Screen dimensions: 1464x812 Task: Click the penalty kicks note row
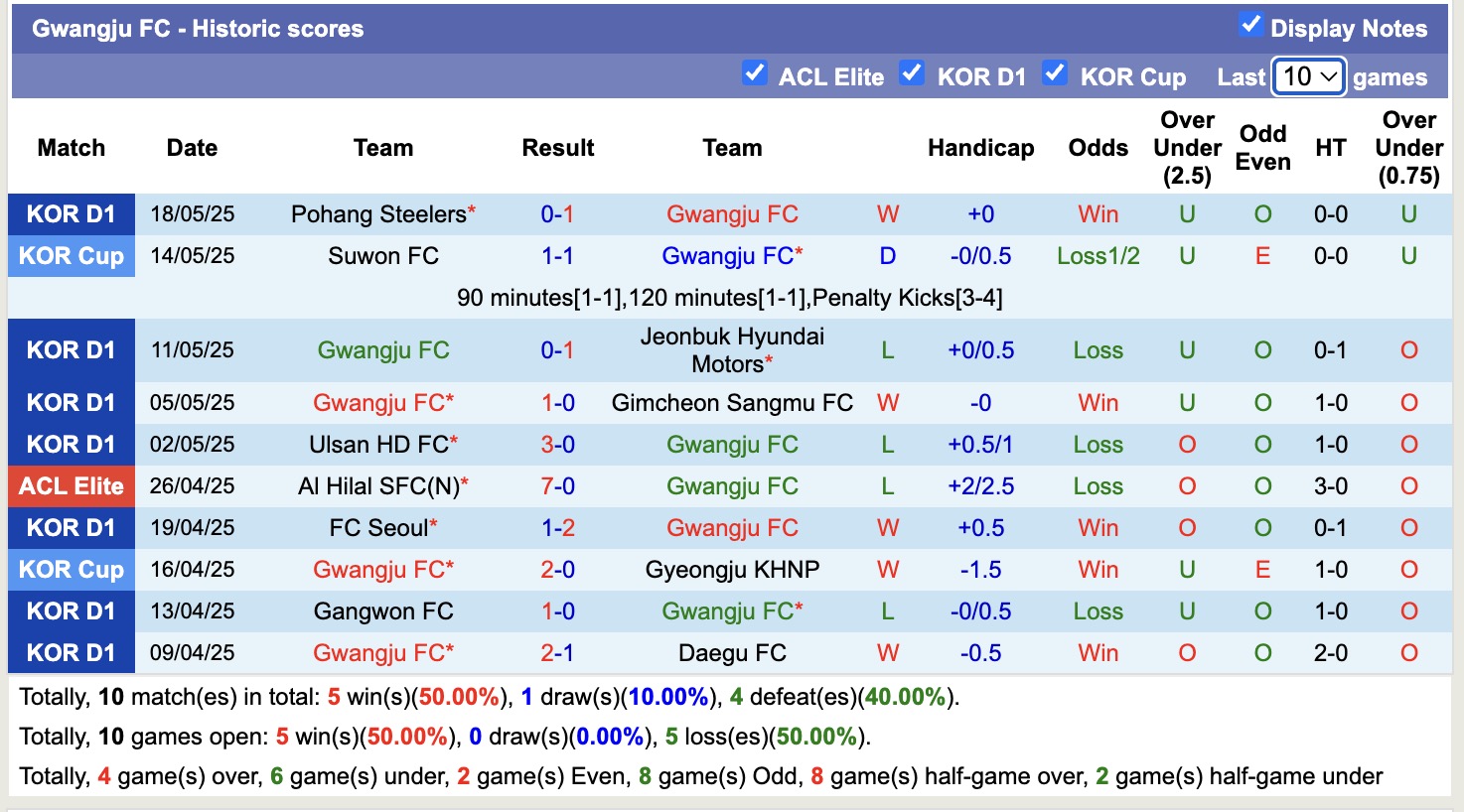(731, 297)
